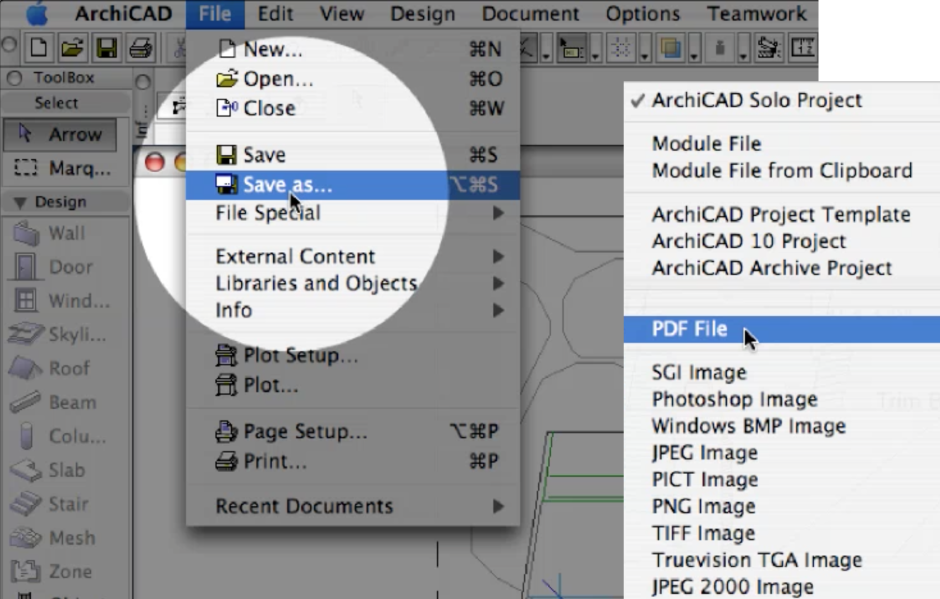Open the Document menu

tap(531, 14)
